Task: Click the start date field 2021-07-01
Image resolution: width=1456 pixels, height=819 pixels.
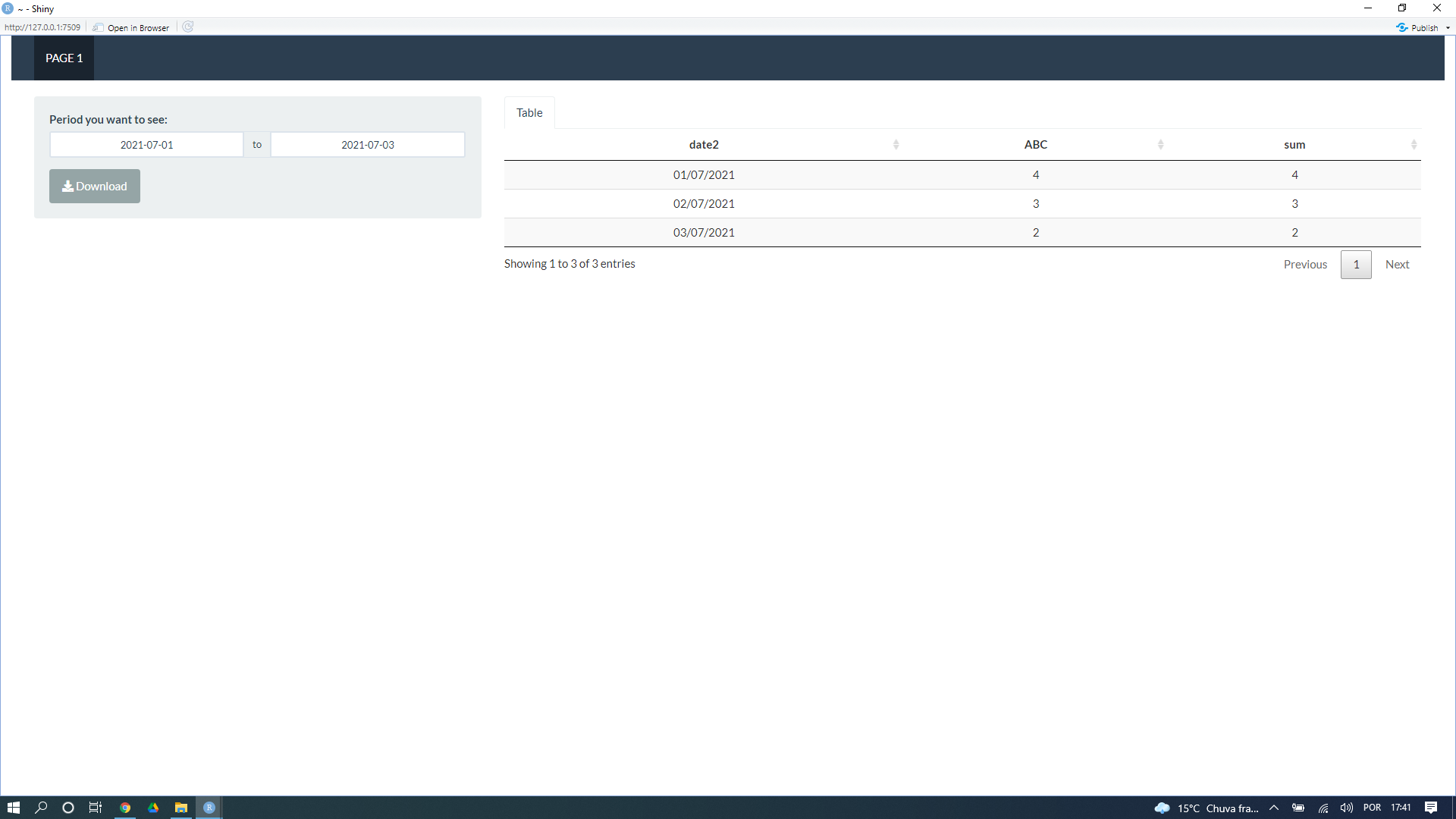Action: pos(146,145)
